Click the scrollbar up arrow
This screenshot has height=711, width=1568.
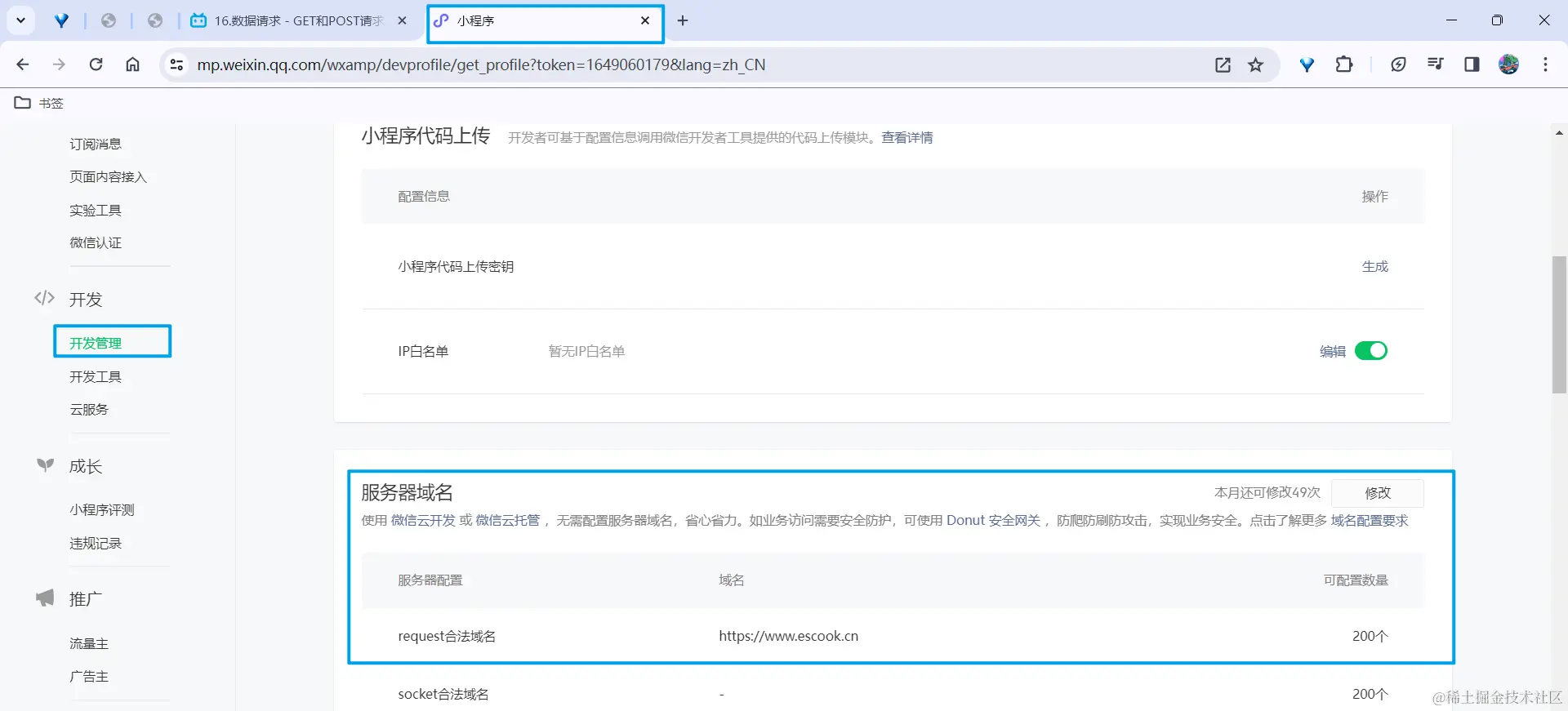(1559, 132)
